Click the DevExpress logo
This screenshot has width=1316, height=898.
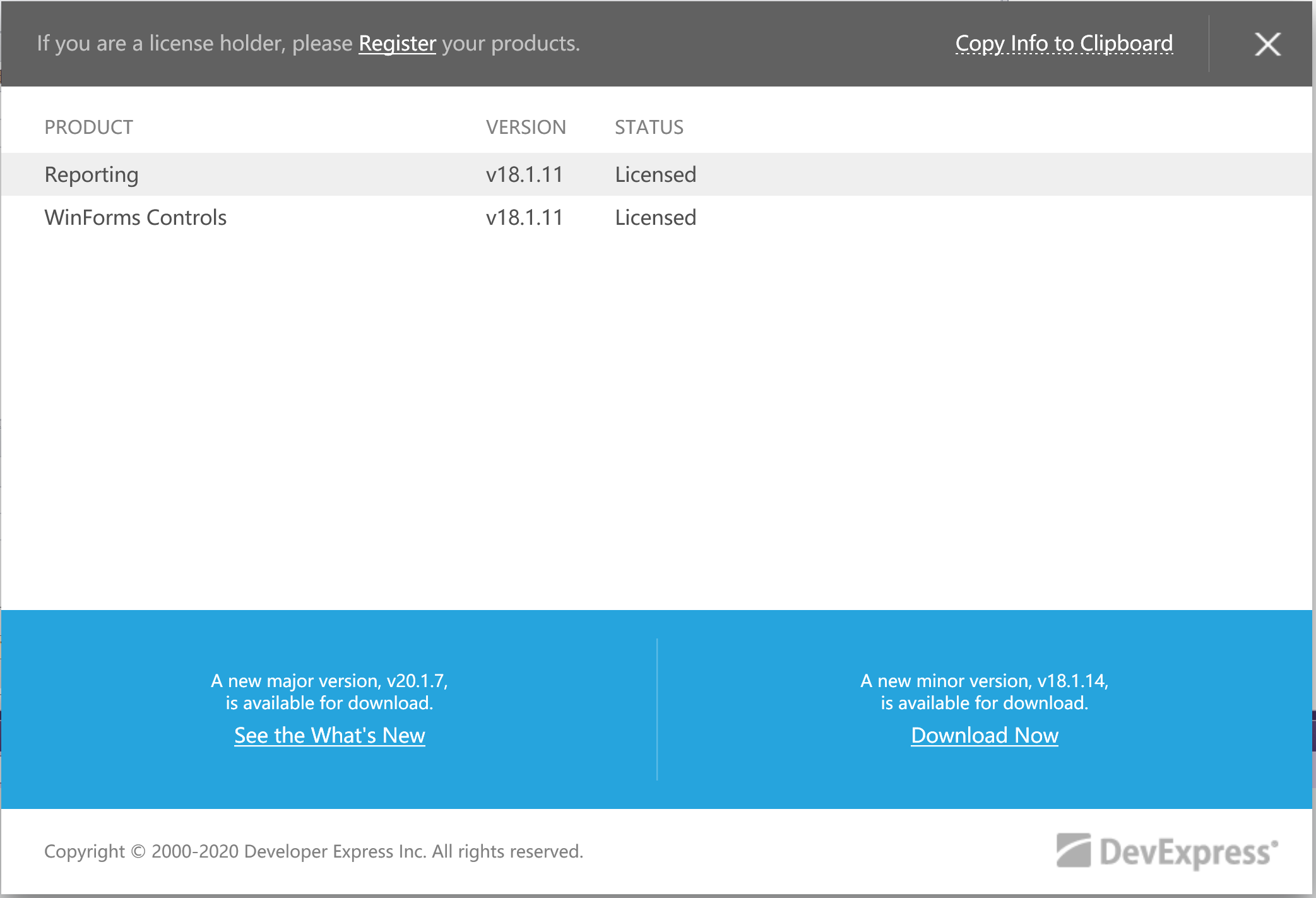(1167, 851)
